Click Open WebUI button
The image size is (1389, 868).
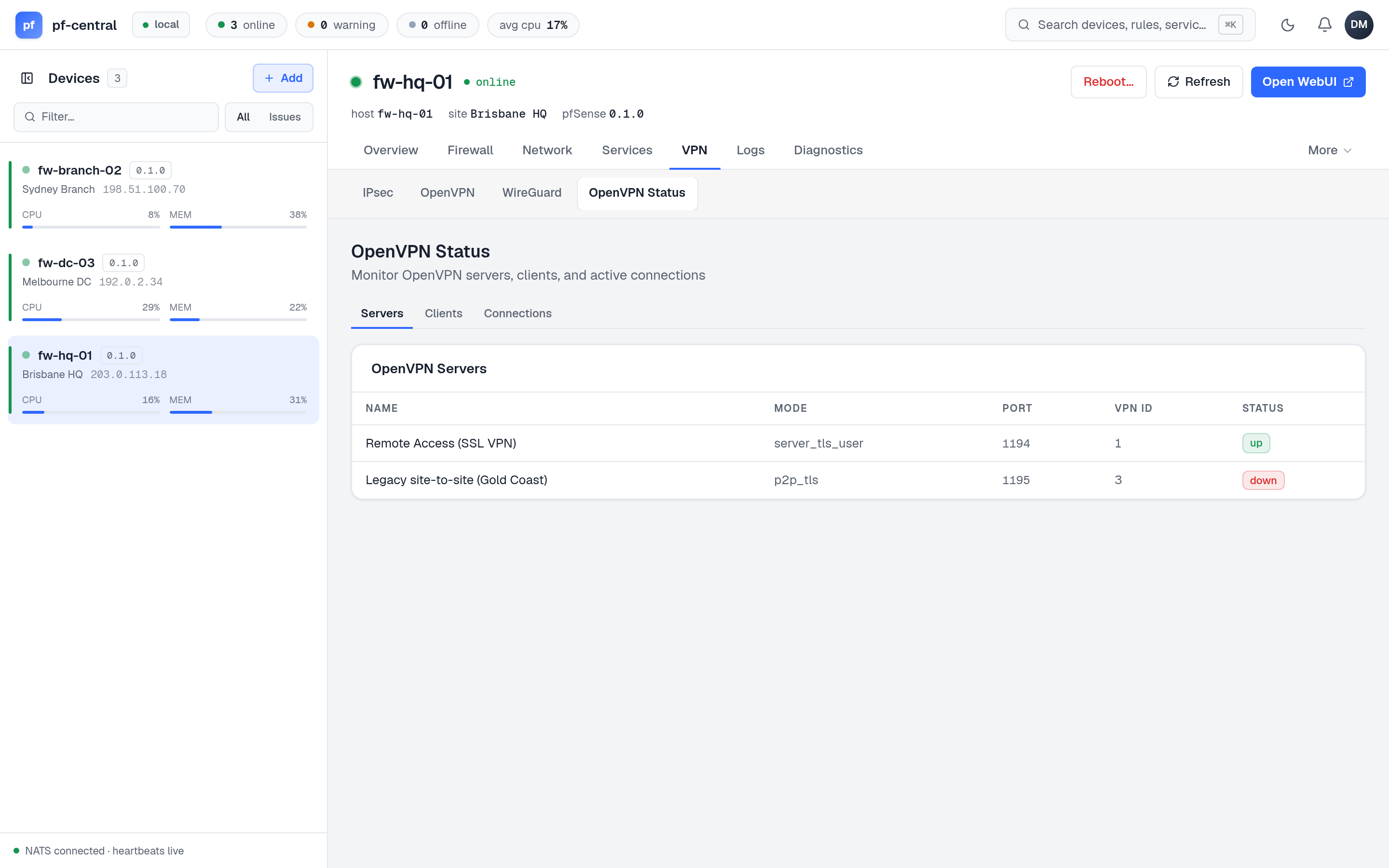point(1307,82)
